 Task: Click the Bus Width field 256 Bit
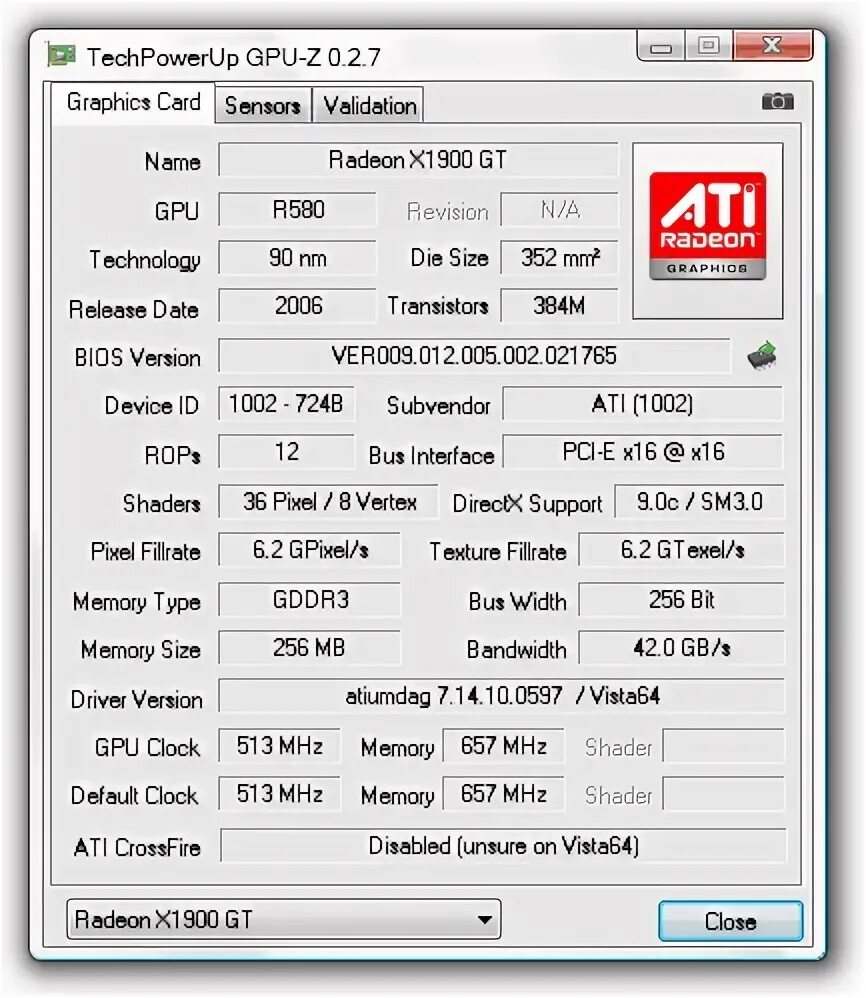(x=681, y=600)
